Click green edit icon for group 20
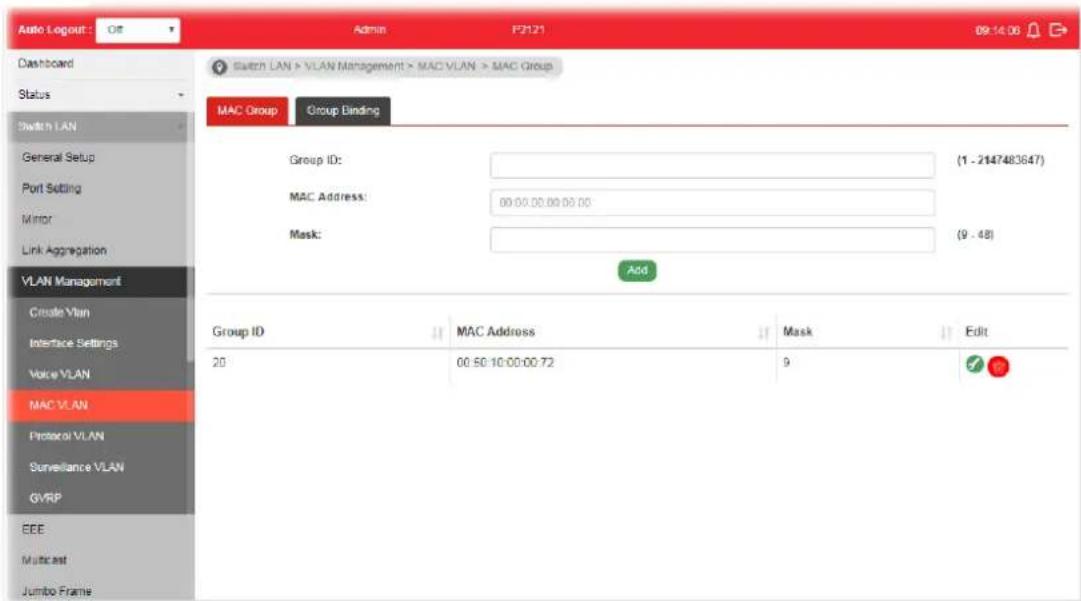Image resolution: width=1081 pixels, height=601 pixels. tap(974, 364)
